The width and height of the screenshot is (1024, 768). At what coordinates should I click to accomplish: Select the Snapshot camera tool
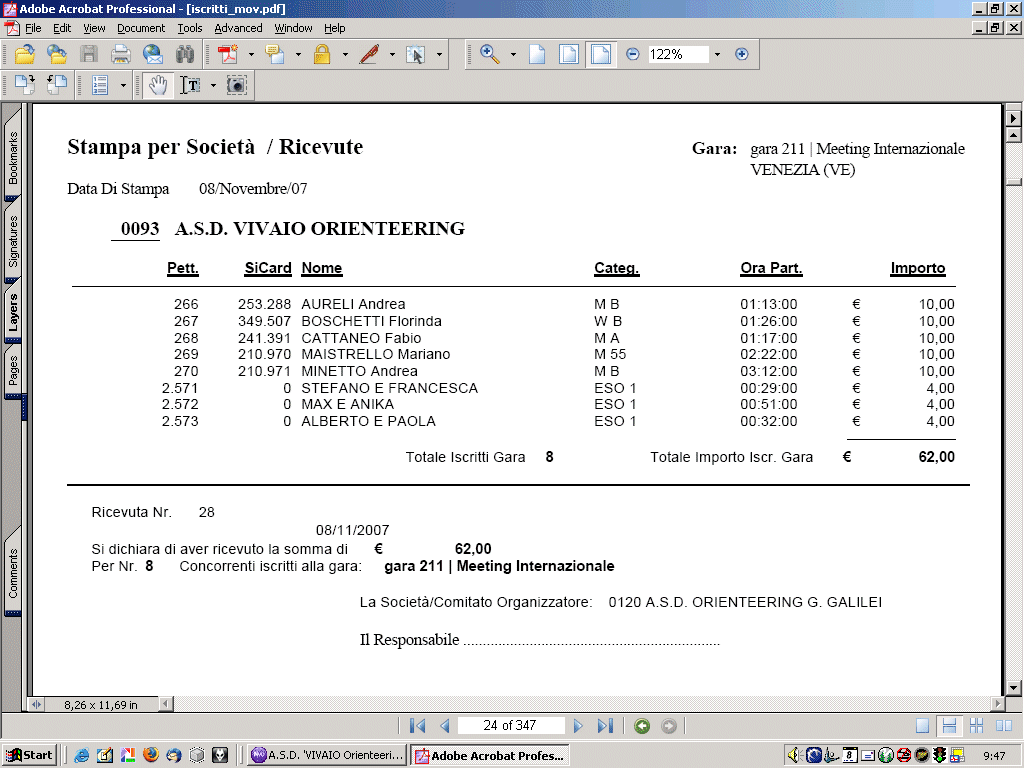[236, 85]
